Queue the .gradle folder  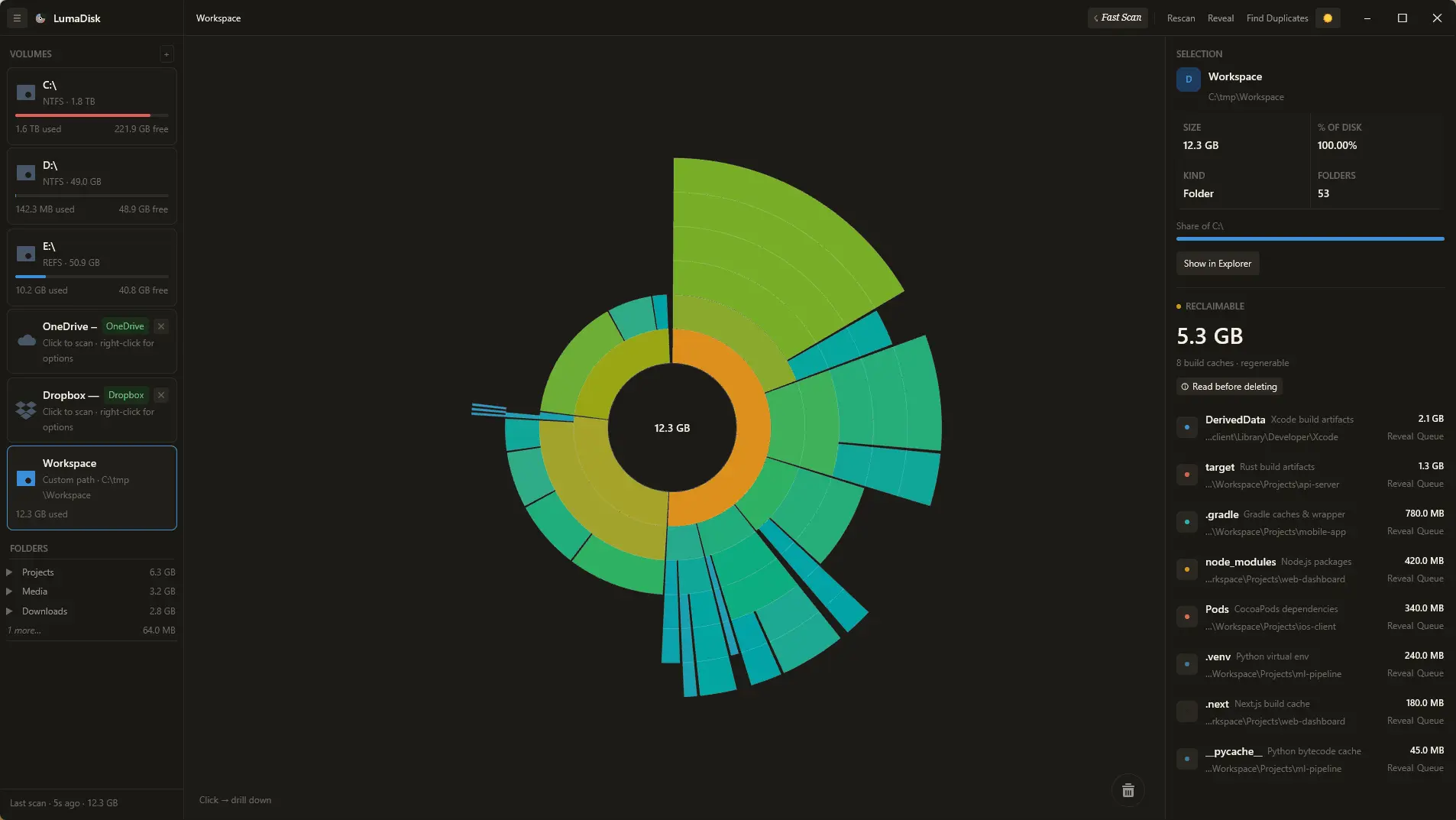(x=1430, y=531)
